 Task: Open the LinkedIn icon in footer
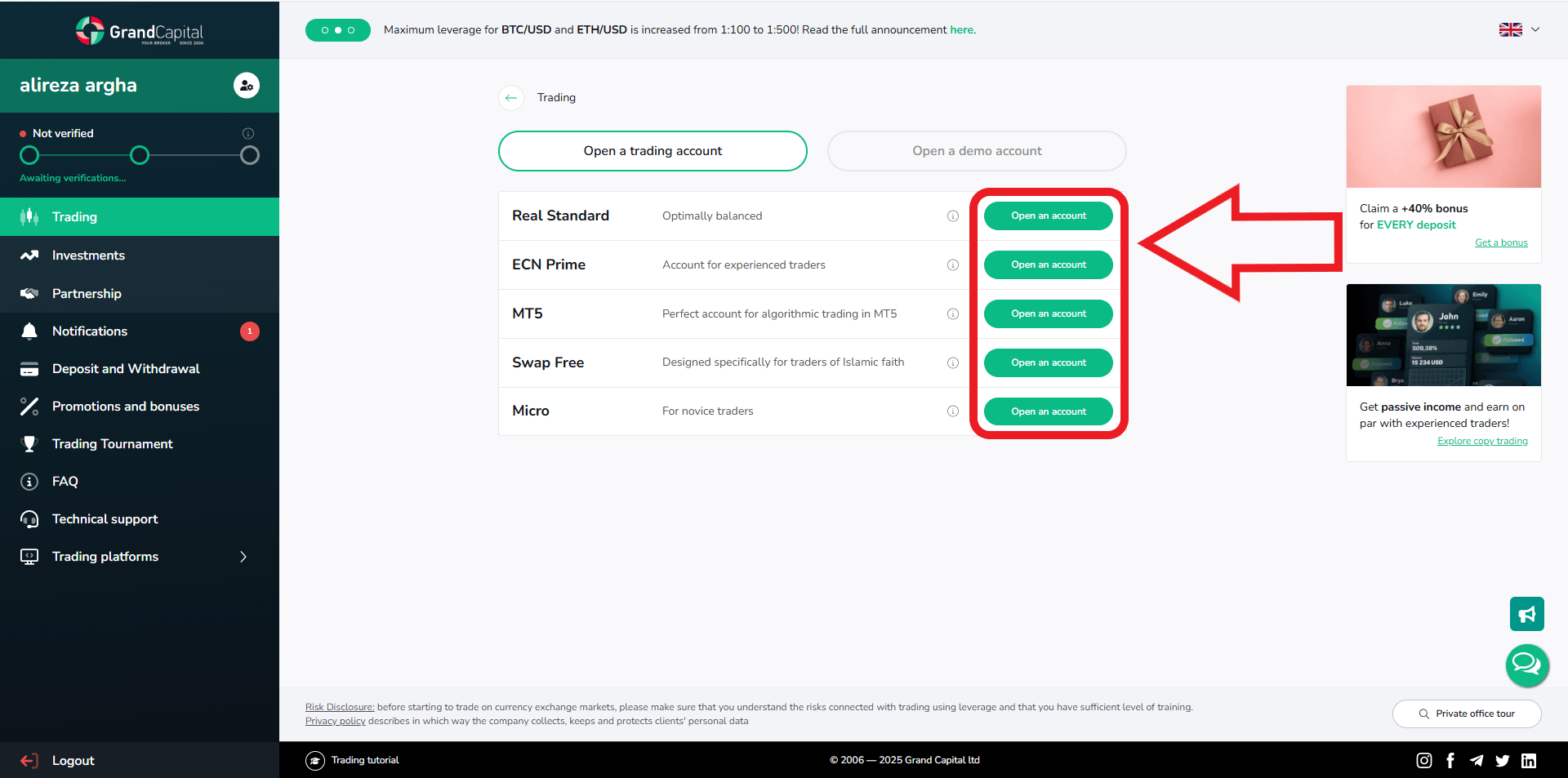click(x=1529, y=760)
